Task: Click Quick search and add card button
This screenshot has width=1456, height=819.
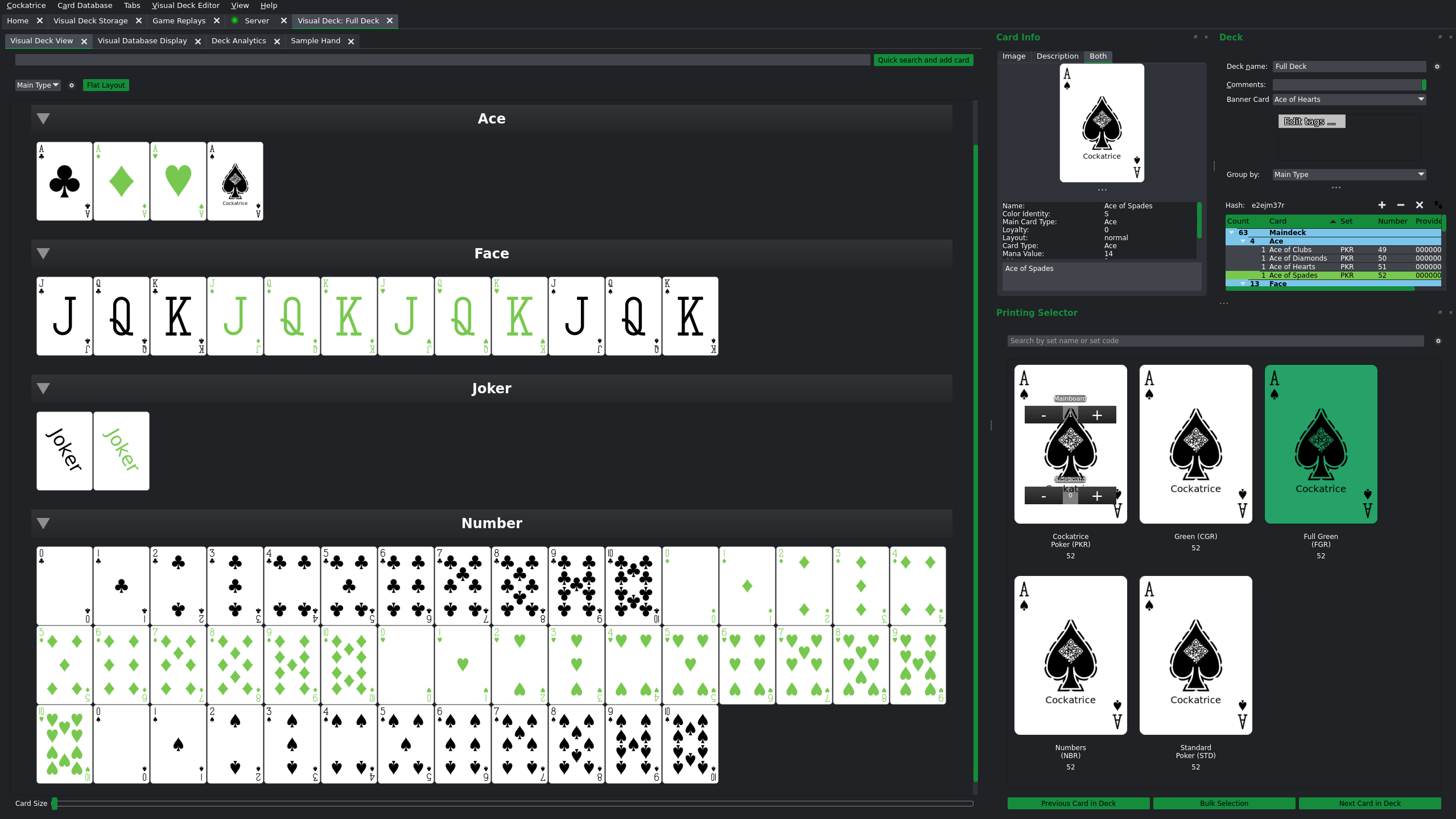Action: [x=923, y=60]
